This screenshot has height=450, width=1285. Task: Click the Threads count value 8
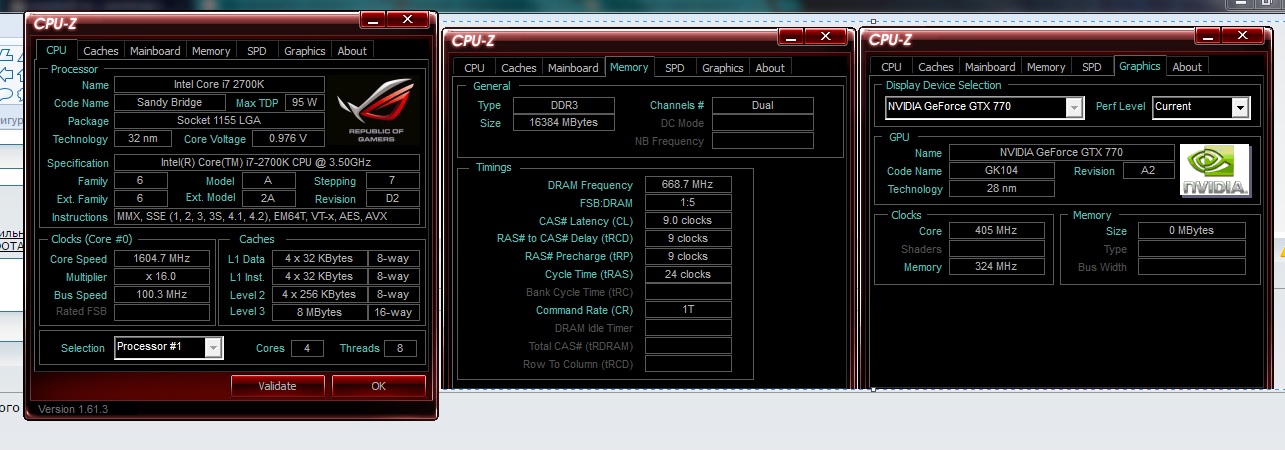(400, 348)
